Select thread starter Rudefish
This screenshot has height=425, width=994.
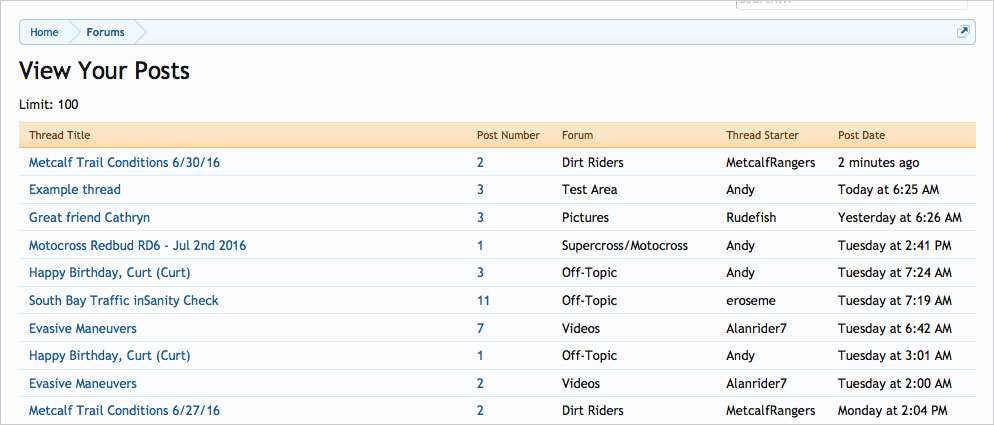[x=751, y=217]
